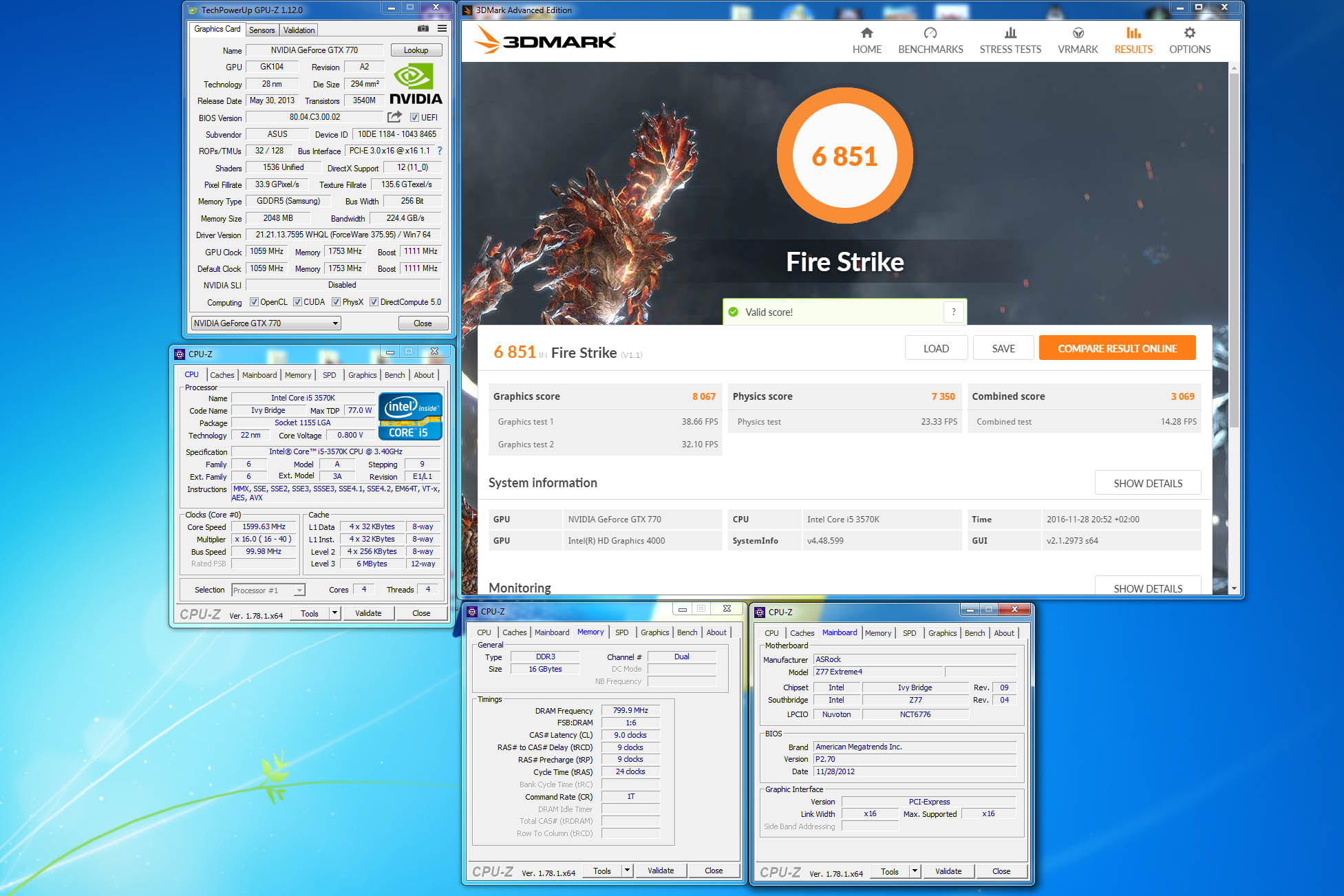Click the 3DMark logo
This screenshot has width=1344, height=896.
click(545, 40)
